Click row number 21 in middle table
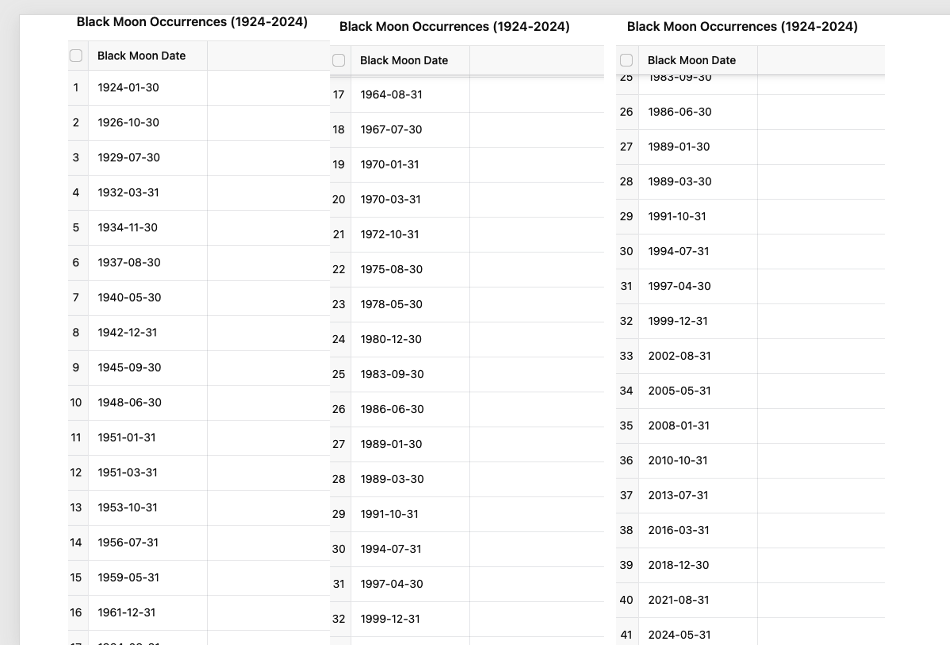 [339, 234]
